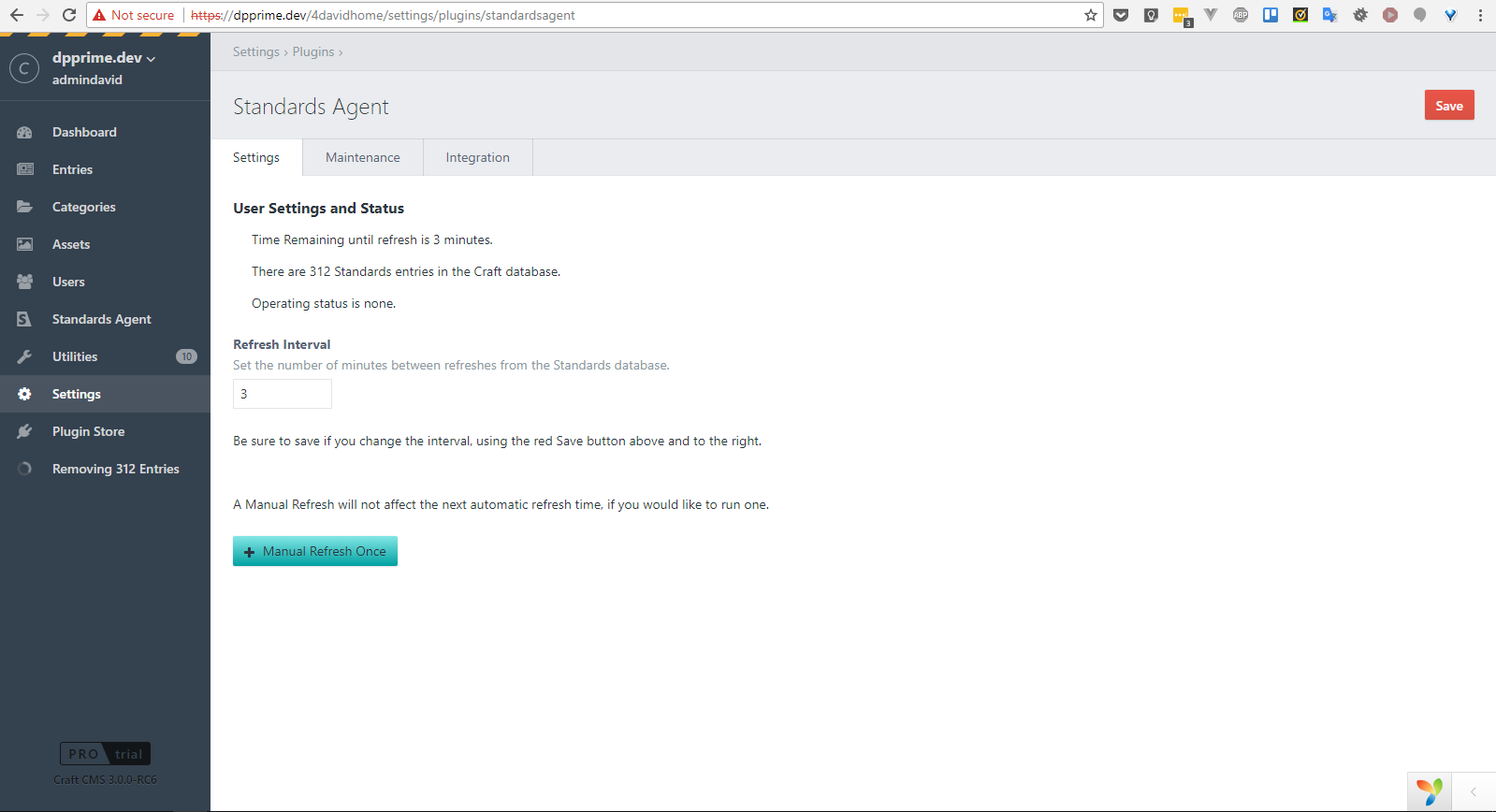Viewport: 1496px width, 812px height.
Task: Click Manual Refresh Once button
Action: coord(315,551)
